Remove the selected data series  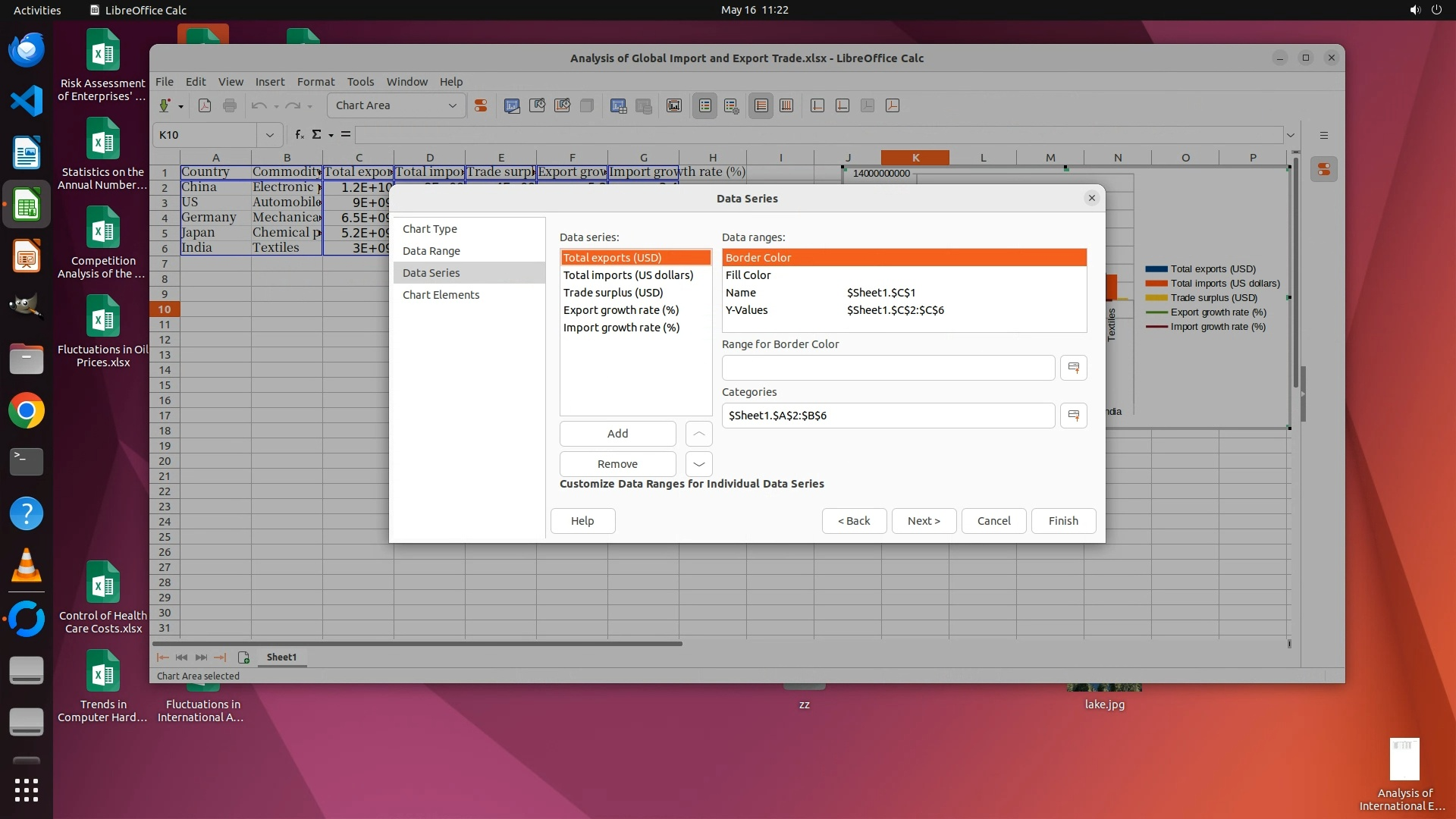pos(617,464)
